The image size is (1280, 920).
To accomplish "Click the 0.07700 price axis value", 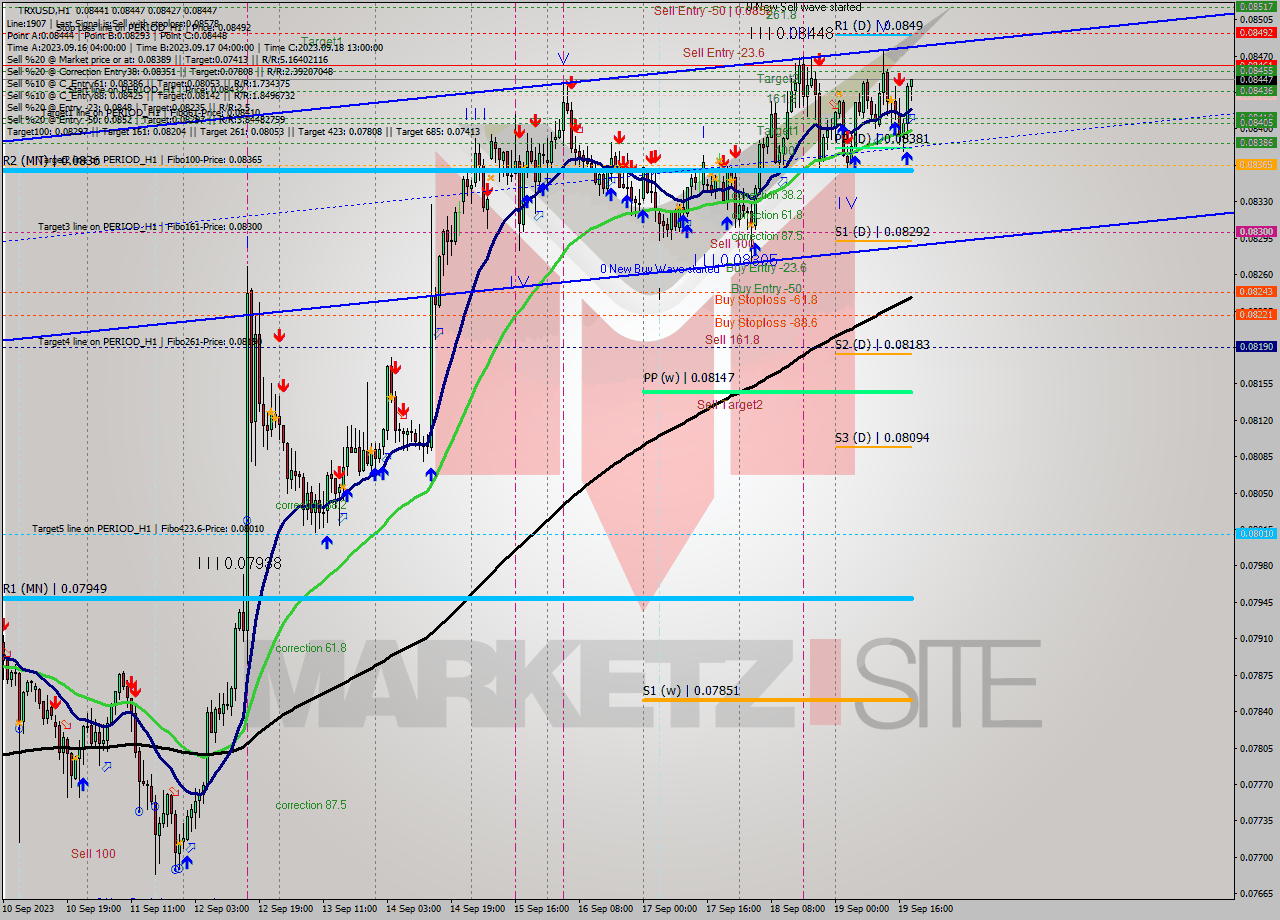I will pyautogui.click(x=1256, y=857).
